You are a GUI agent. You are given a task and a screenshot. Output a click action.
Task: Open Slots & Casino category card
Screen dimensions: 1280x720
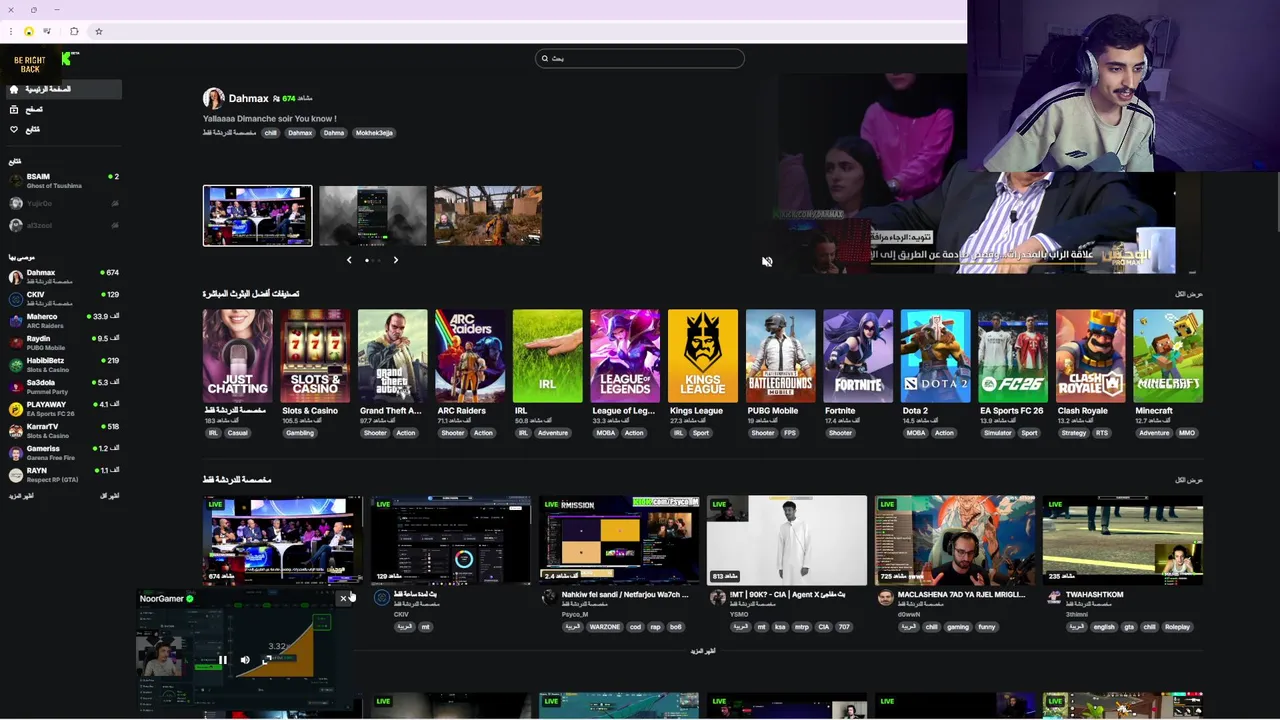click(x=315, y=356)
